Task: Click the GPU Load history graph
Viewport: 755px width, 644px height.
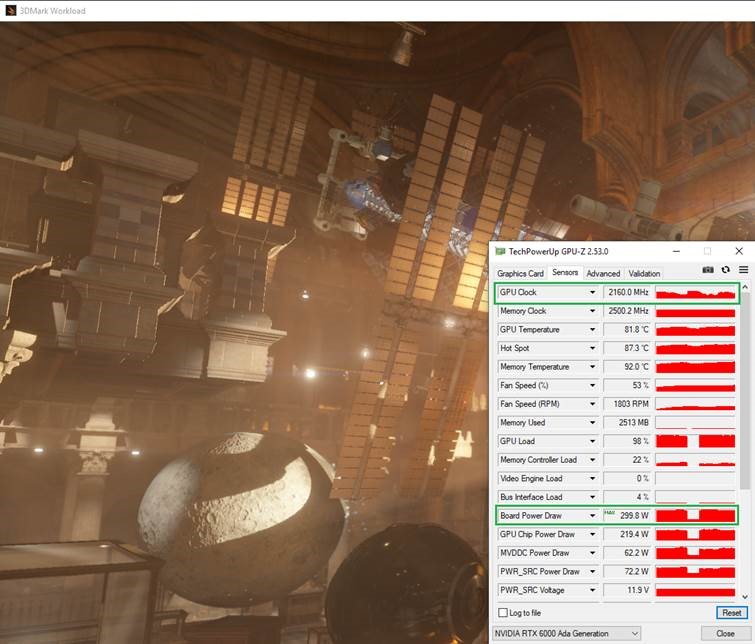Action: [695, 441]
